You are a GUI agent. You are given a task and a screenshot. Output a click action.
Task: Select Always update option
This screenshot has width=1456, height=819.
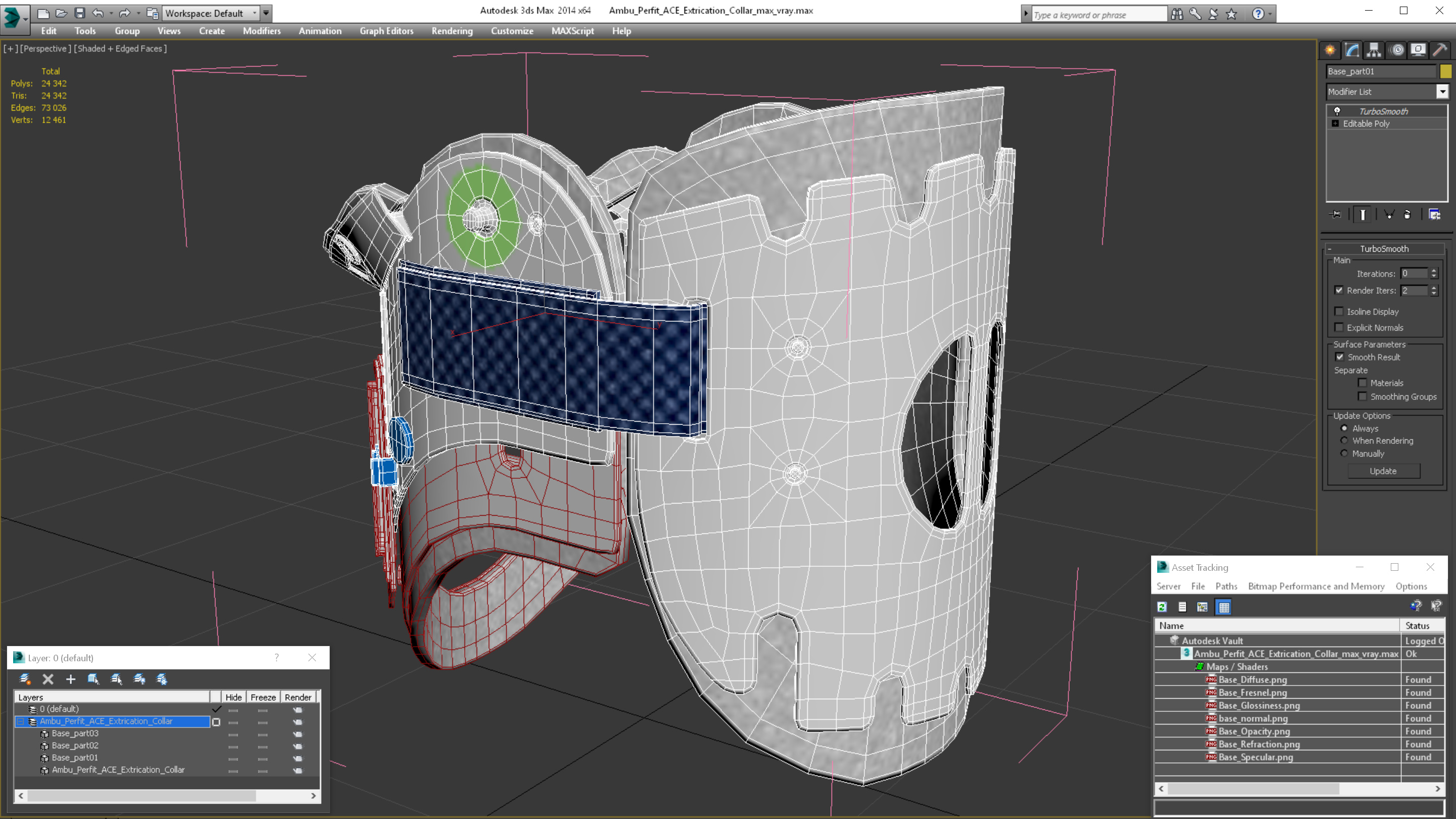point(1344,428)
